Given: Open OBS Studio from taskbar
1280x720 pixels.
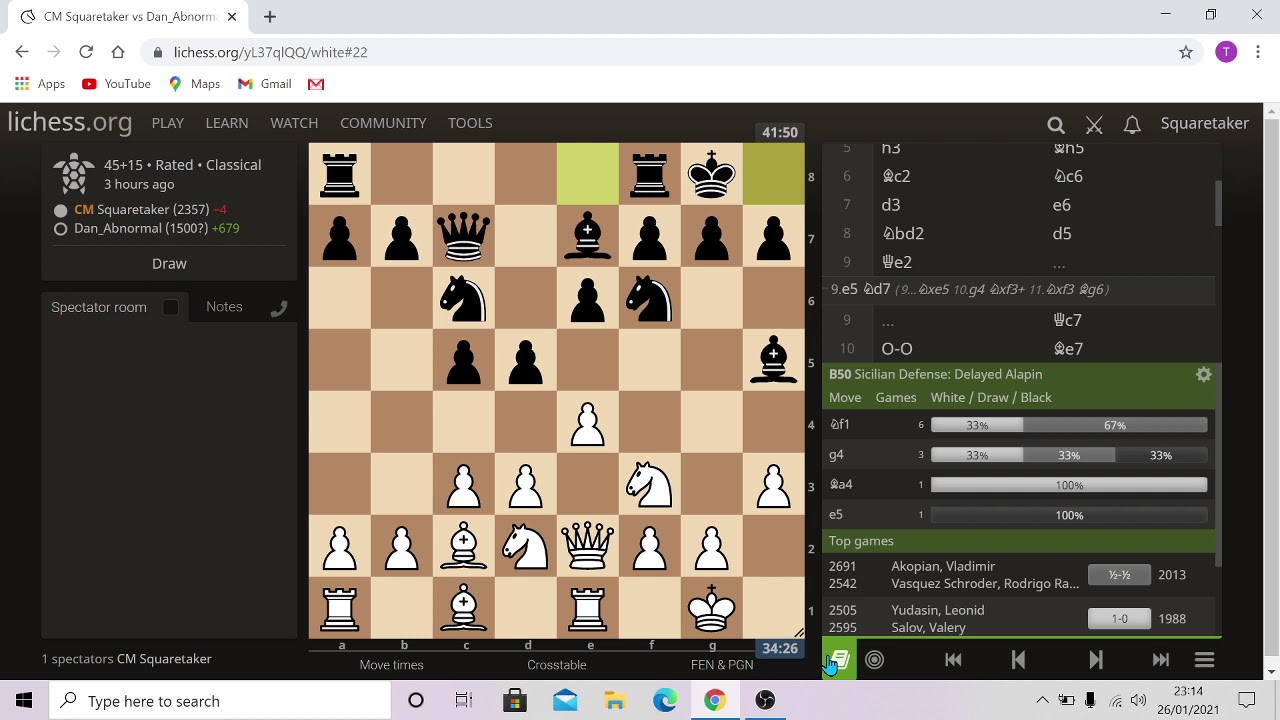Looking at the screenshot, I should point(765,701).
